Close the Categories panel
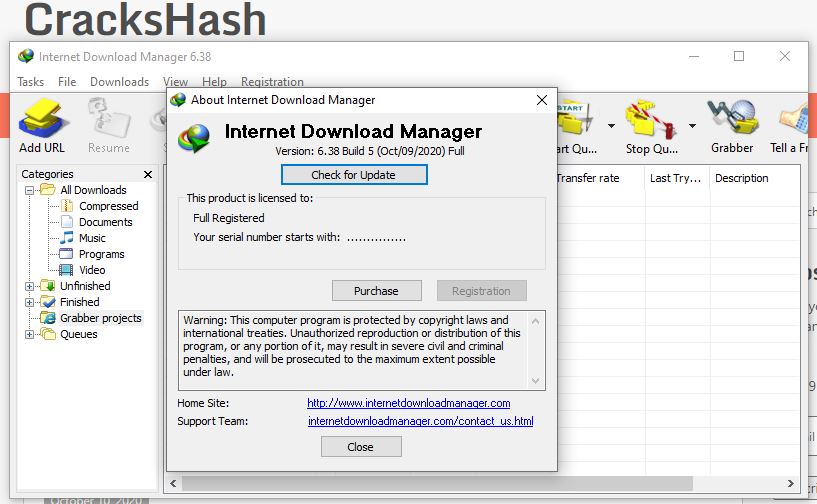The height and width of the screenshot is (504, 817). [148, 174]
